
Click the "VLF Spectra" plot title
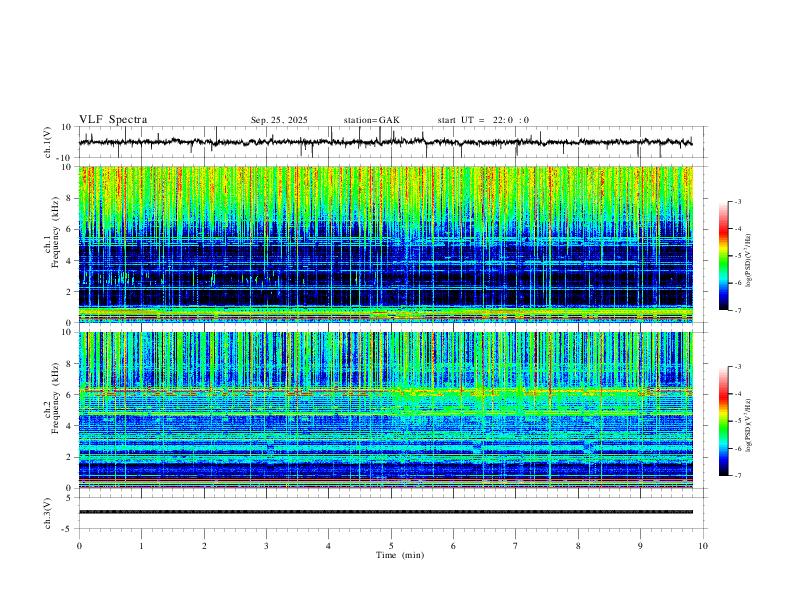[x=113, y=120]
